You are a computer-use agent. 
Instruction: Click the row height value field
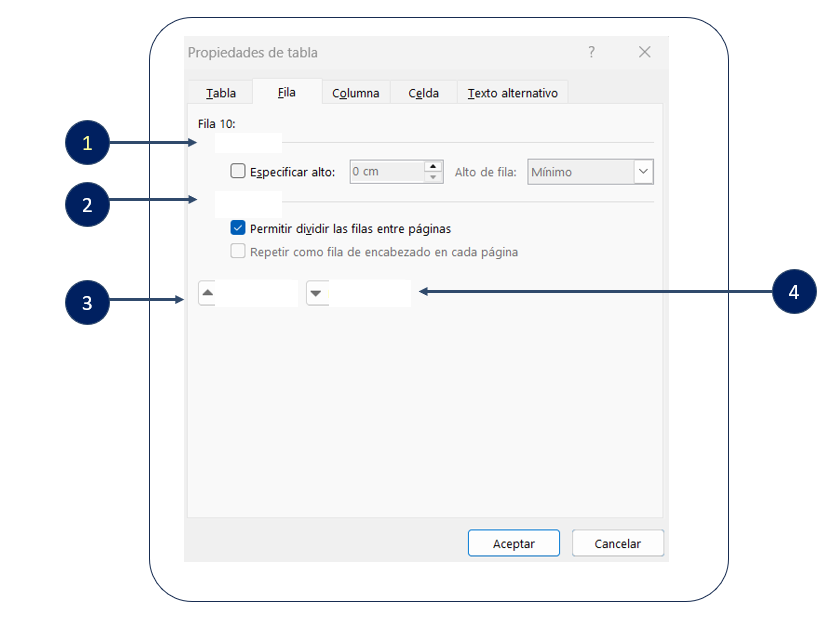pos(386,172)
